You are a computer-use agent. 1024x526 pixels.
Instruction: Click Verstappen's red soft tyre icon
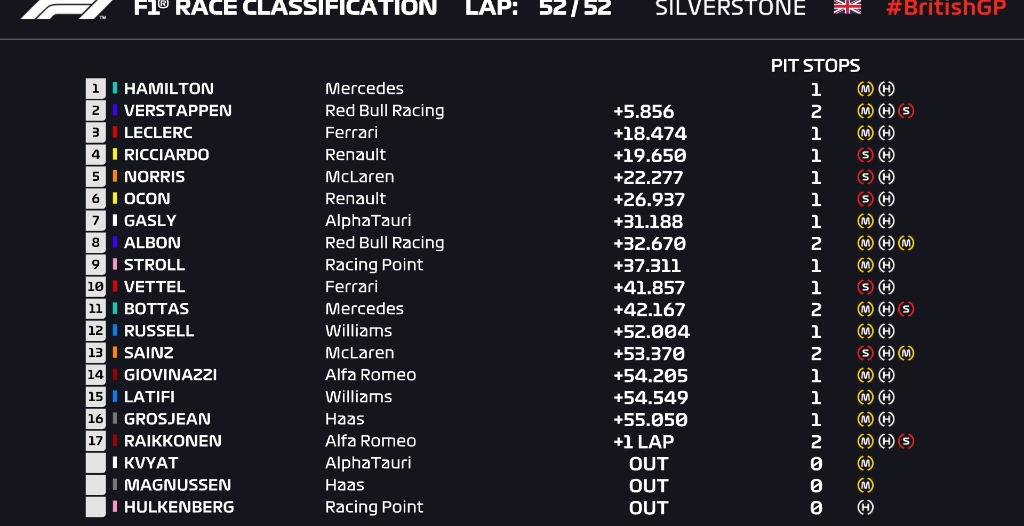906,111
